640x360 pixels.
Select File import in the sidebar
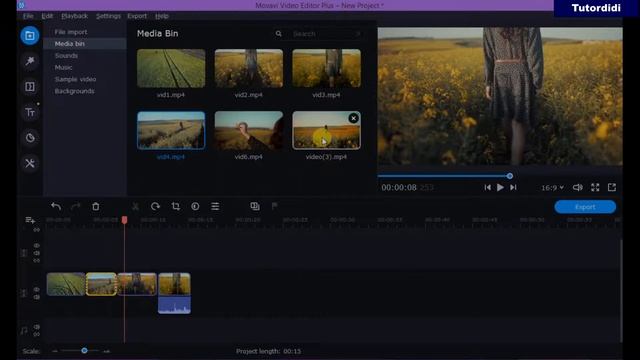click(71, 32)
